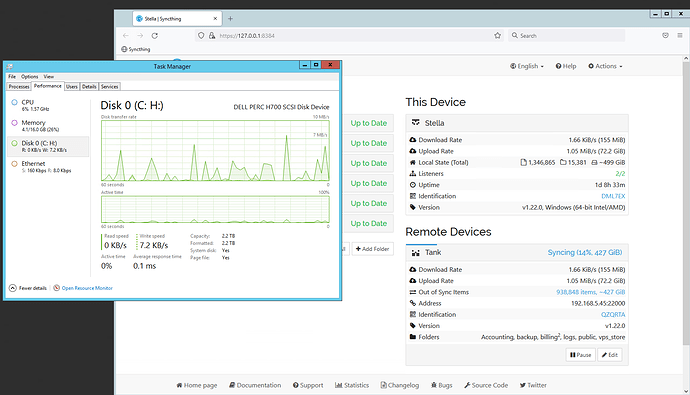Open the Bugs footer link
This screenshot has width=690, height=395.
(441, 385)
